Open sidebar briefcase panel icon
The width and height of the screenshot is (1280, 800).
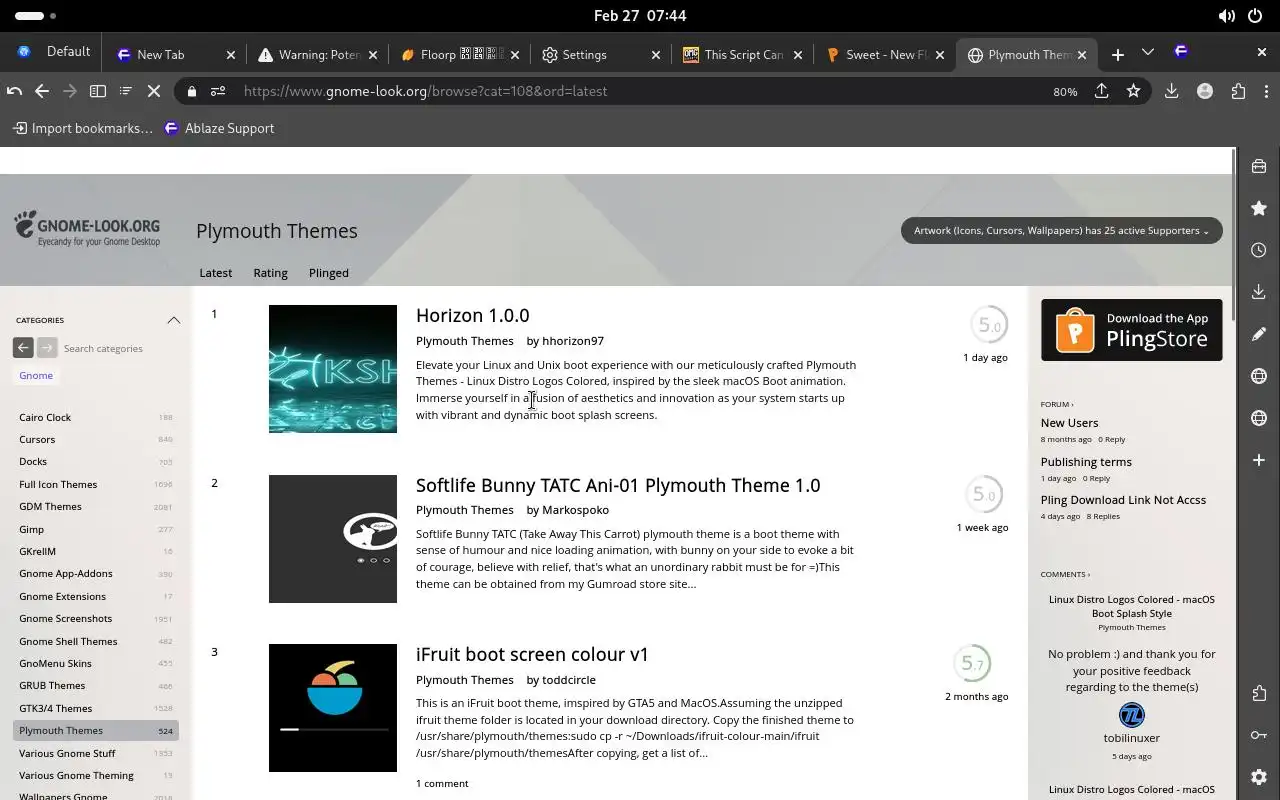[1259, 166]
